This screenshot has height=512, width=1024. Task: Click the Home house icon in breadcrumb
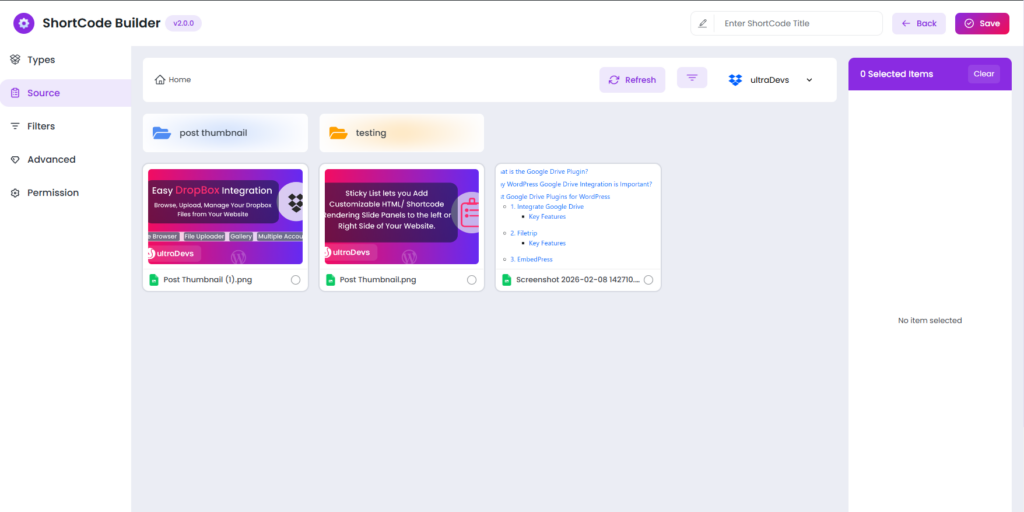click(159, 80)
